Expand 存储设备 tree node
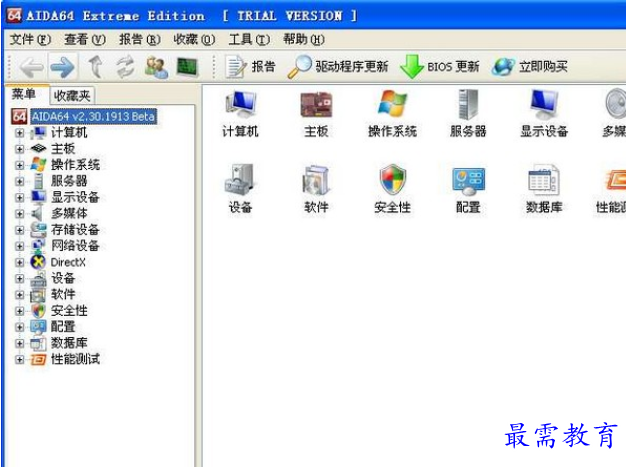The image size is (626, 467). tap(19, 230)
